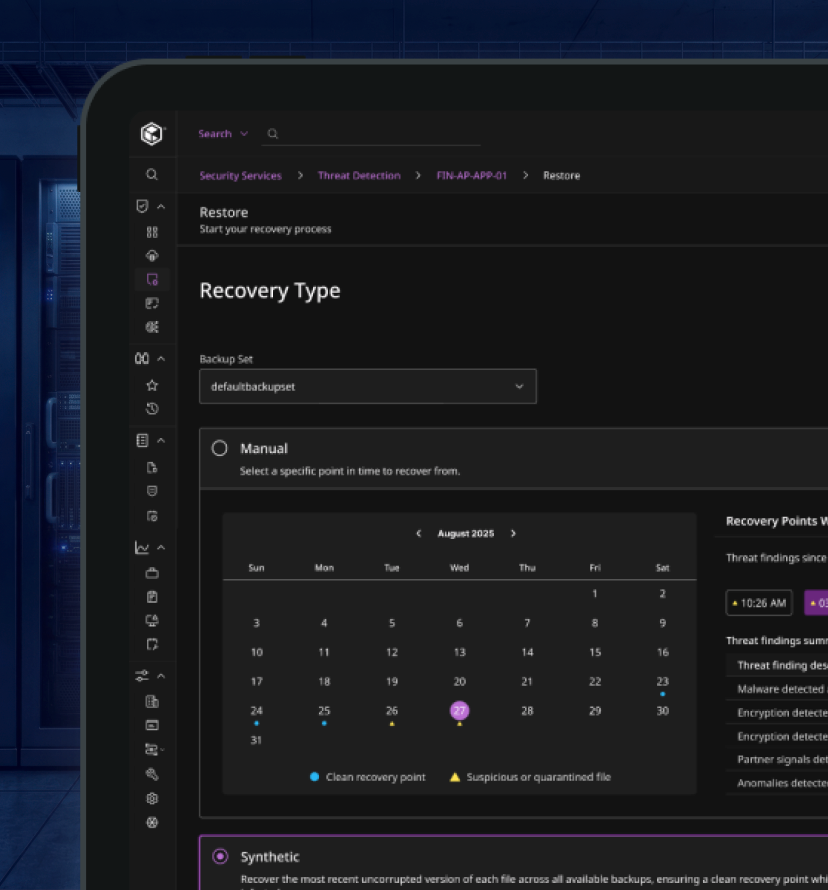Click the briefcase icon in the sidebar
This screenshot has width=828, height=890.
pos(152,573)
